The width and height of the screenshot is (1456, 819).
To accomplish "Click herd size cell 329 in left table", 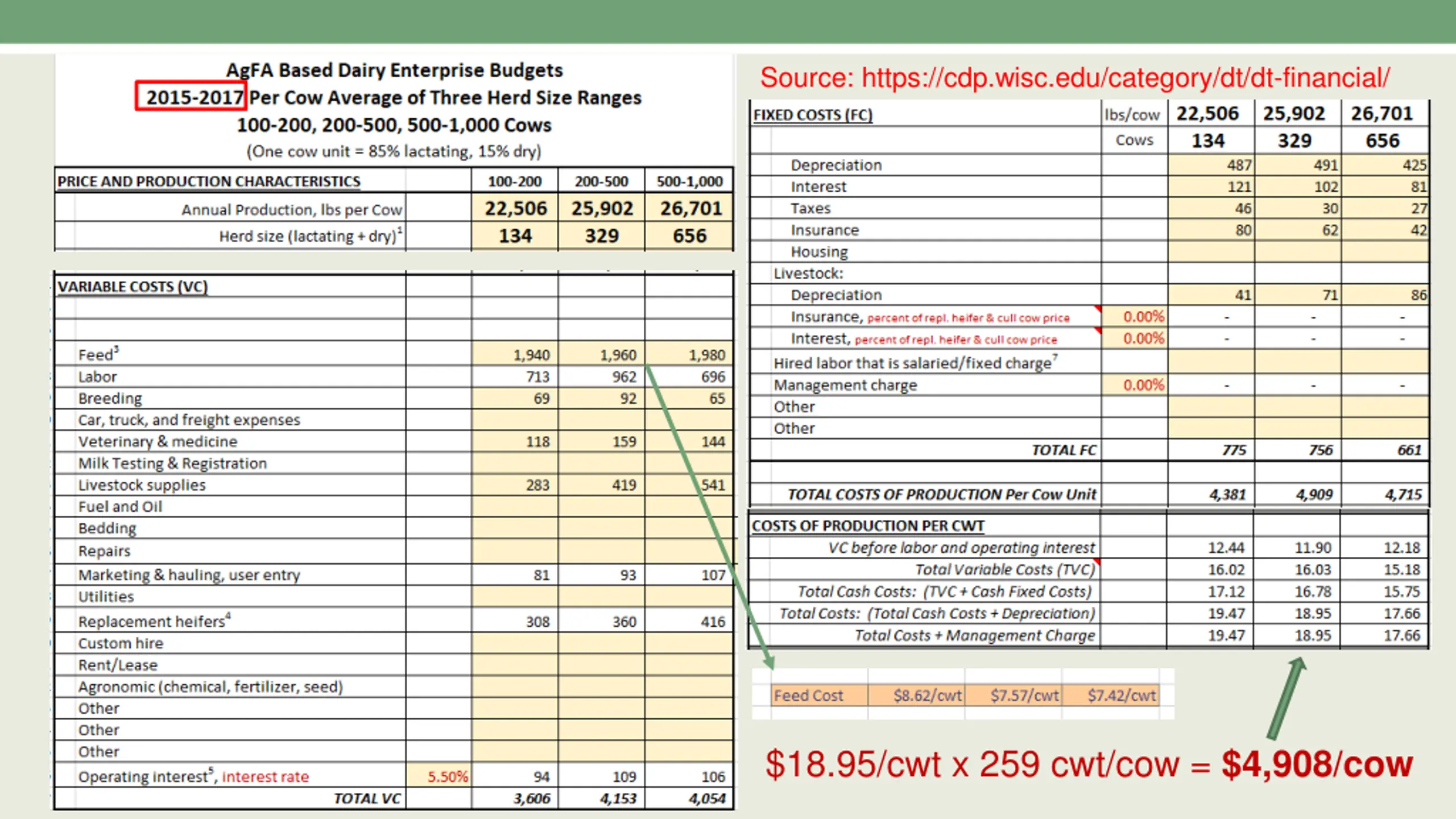I will pos(602,235).
